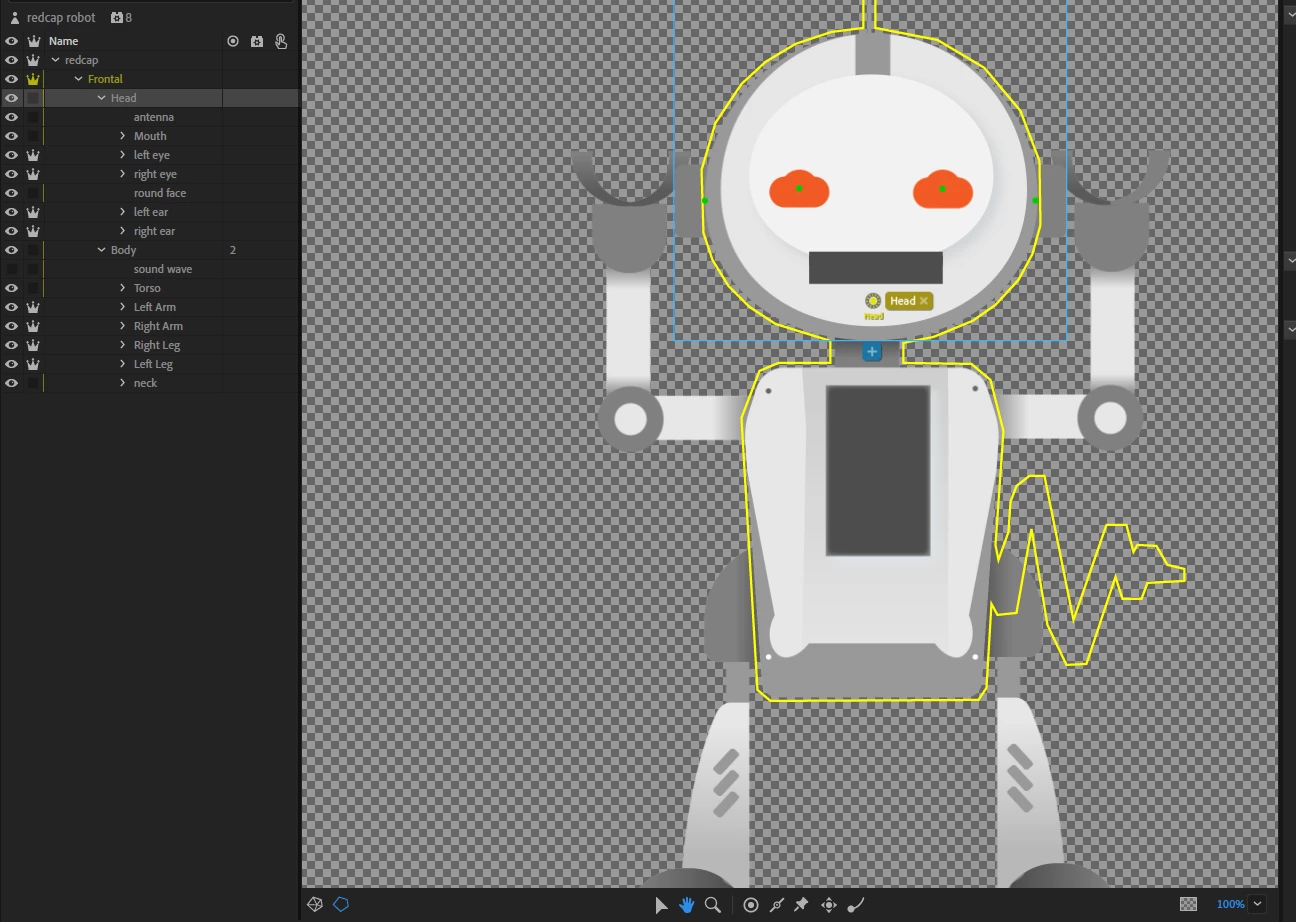Screen dimensions: 1296x922
Task: Click the draggable hand column header icon
Action: coord(281,41)
